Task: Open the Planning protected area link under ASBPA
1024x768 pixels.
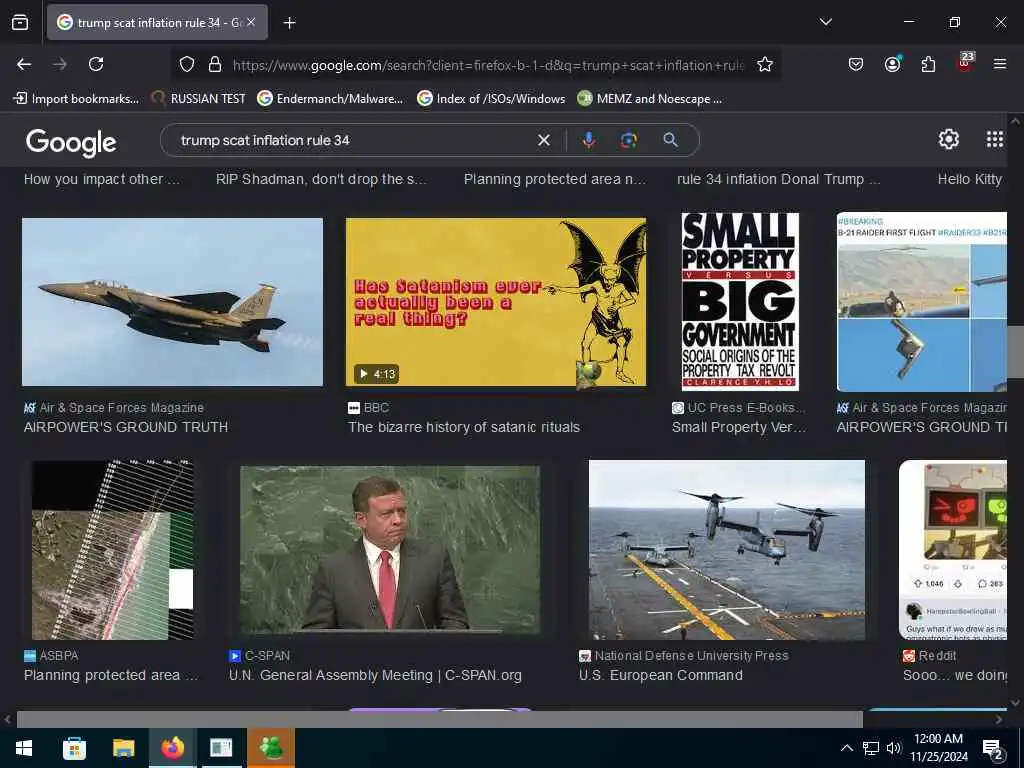Action: 111,675
